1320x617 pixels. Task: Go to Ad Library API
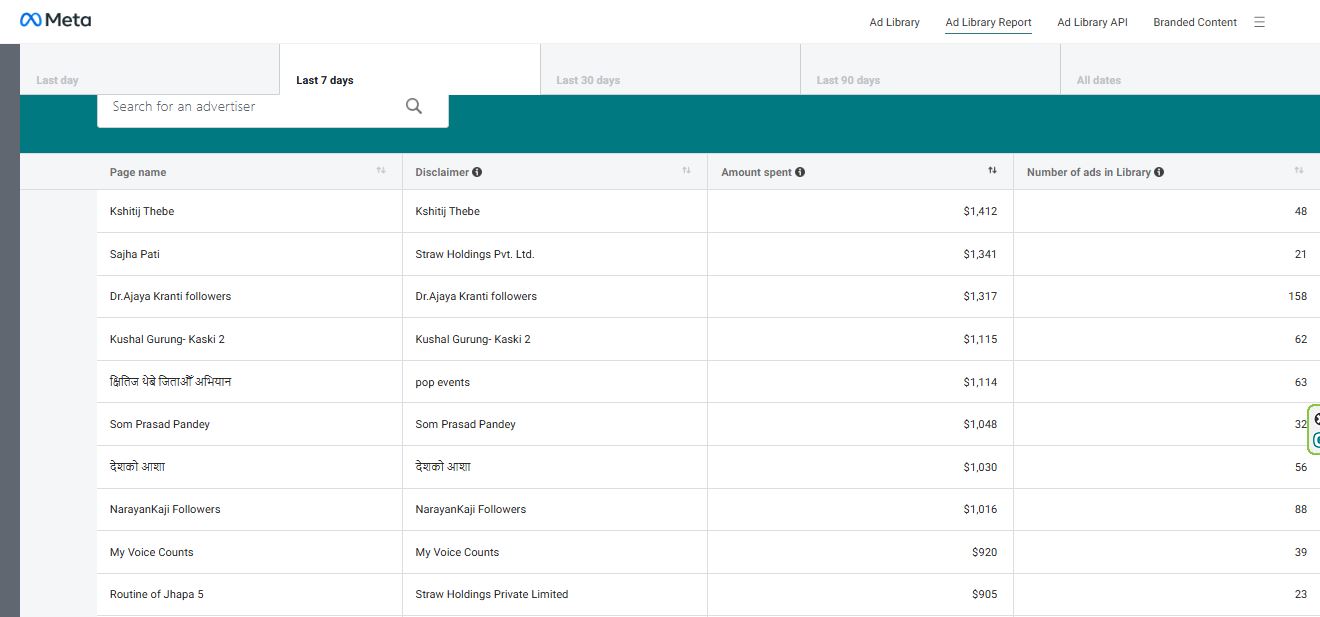pos(1092,22)
